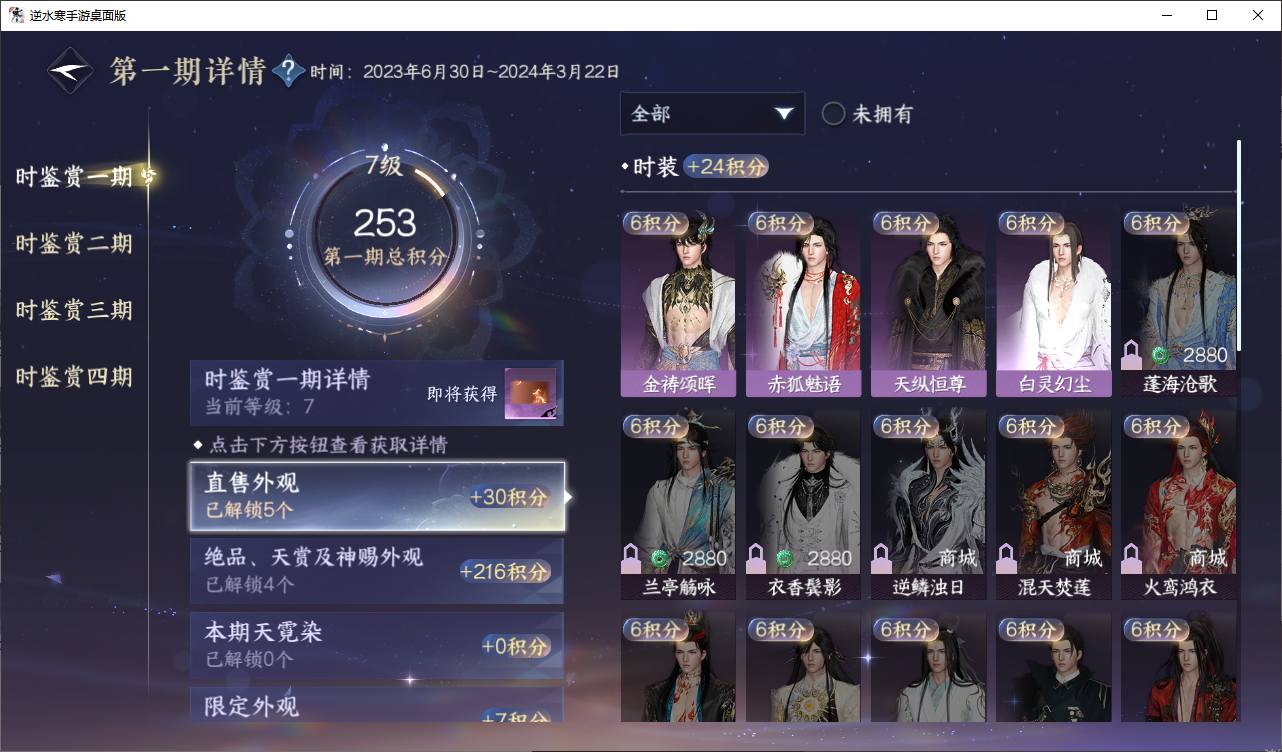Switch to 时鉴赏二期 tab
This screenshot has width=1282, height=752.
click(74, 244)
